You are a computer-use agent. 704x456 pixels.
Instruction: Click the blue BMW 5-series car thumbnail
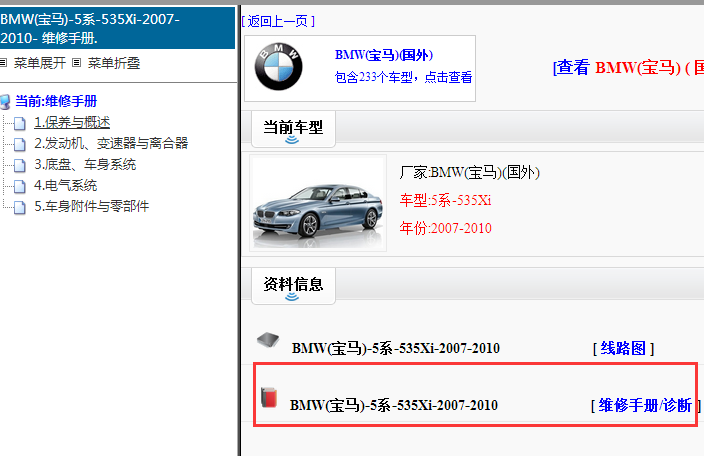pos(318,203)
